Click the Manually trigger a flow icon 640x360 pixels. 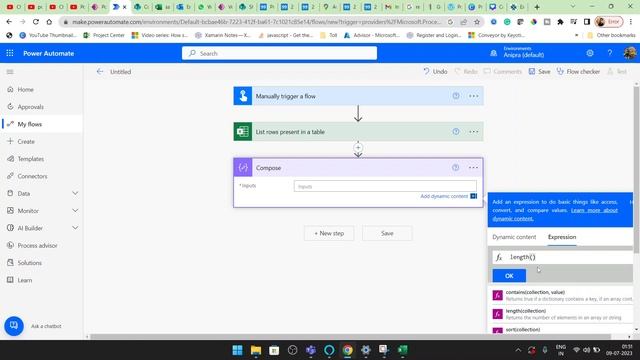[243, 96]
